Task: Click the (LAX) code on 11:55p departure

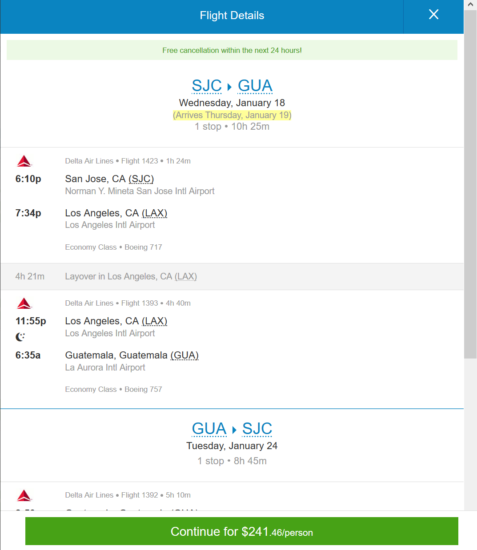Action: pos(154,321)
